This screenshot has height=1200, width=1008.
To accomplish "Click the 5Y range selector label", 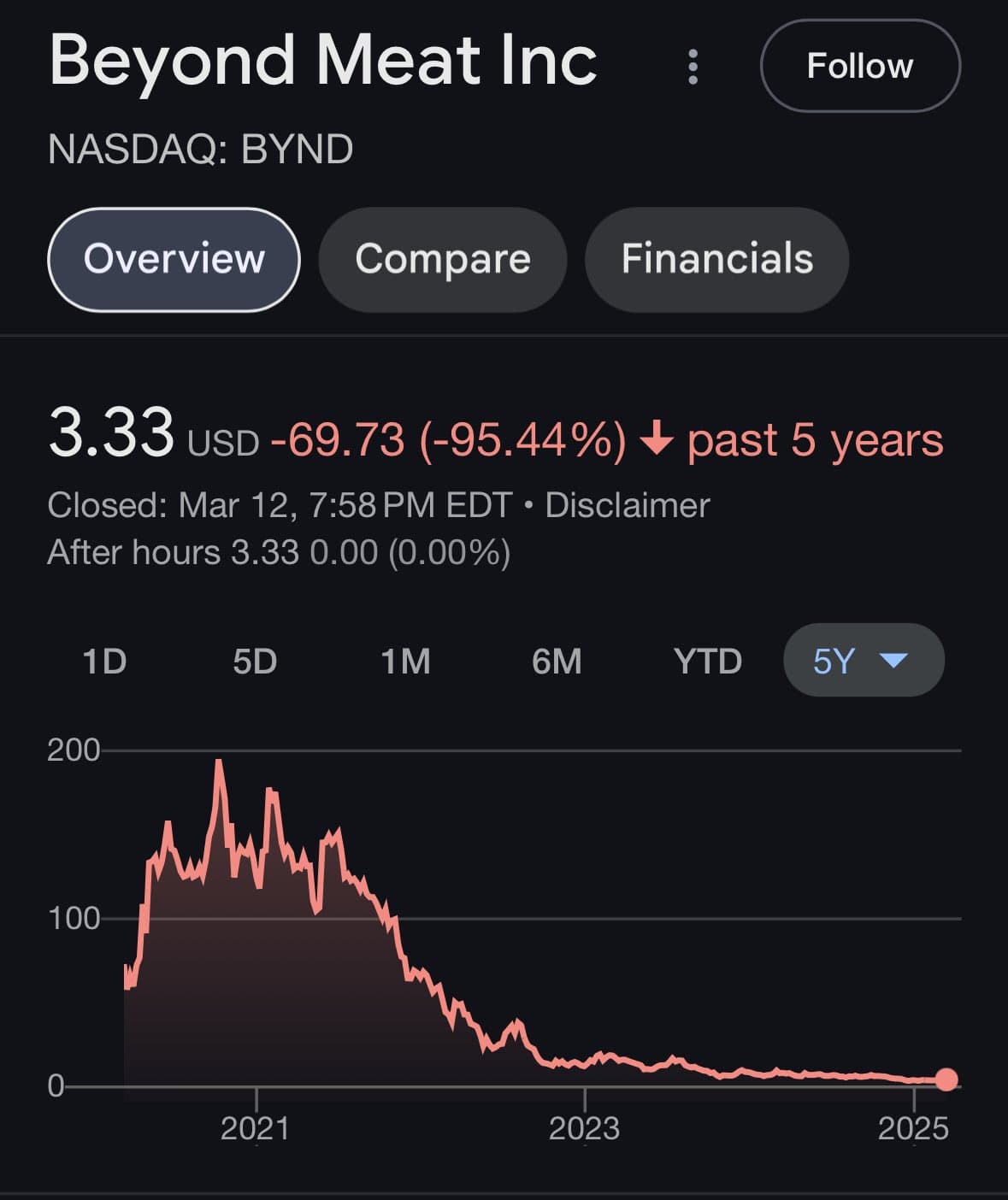I will tap(834, 661).
